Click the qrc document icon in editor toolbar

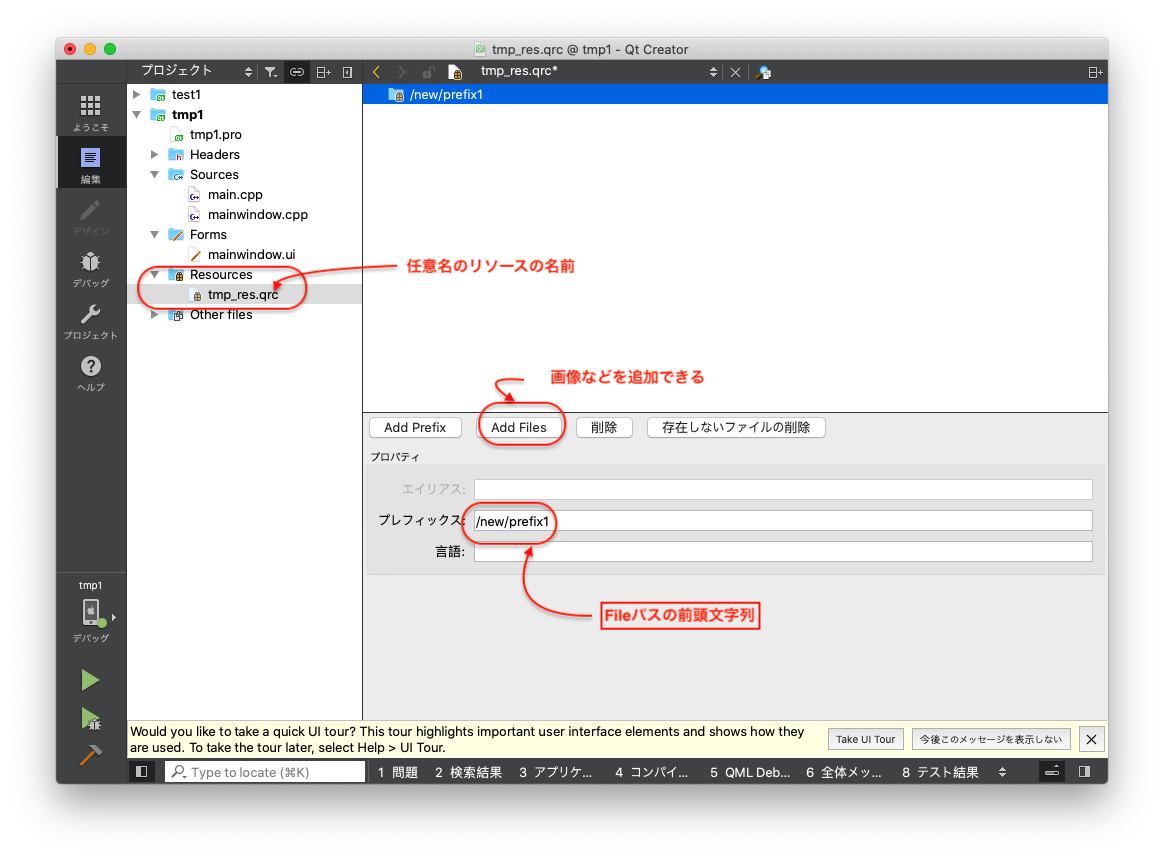(x=455, y=72)
